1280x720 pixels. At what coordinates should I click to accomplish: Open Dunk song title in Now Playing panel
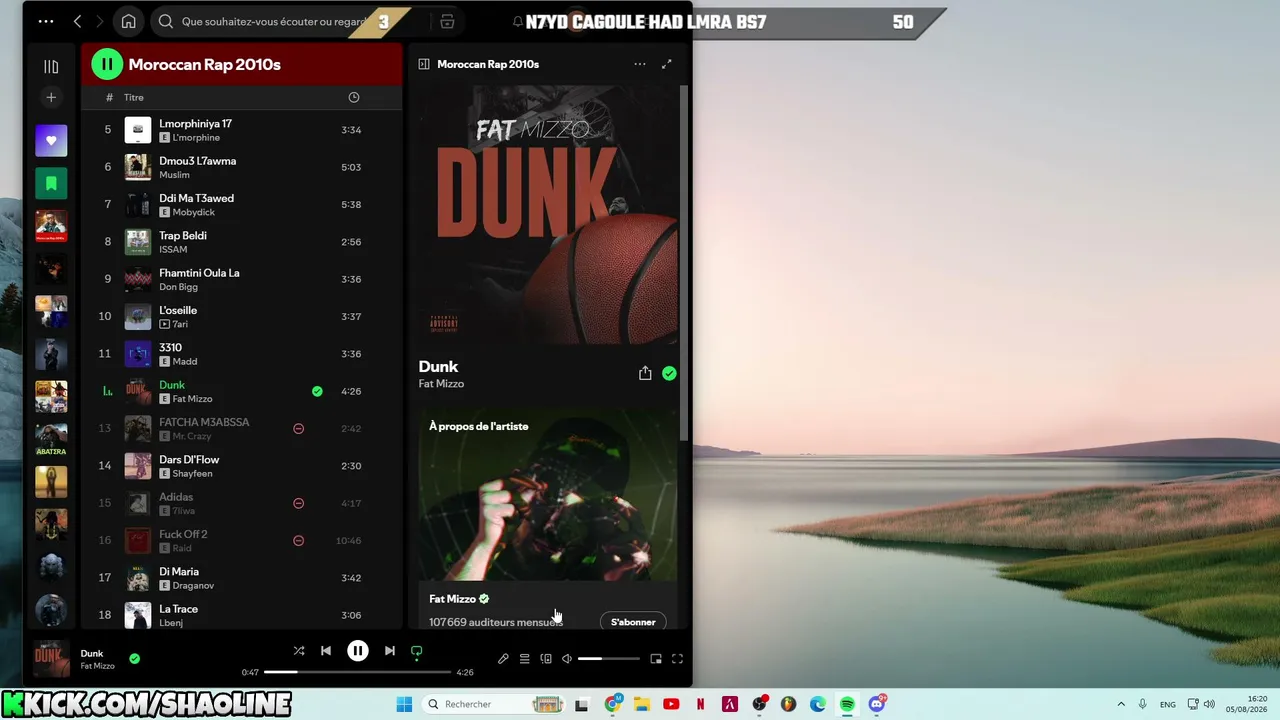tap(438, 366)
